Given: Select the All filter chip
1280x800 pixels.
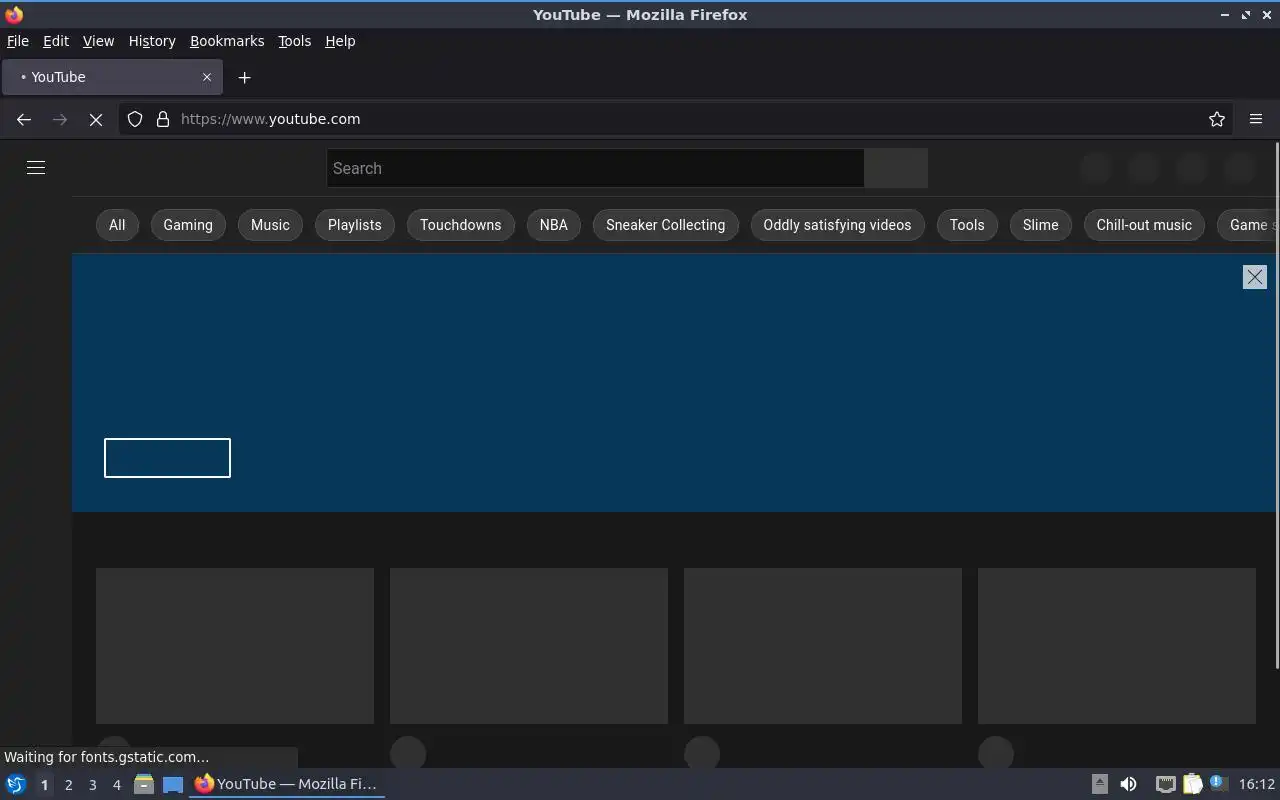Looking at the screenshot, I should pos(117,225).
